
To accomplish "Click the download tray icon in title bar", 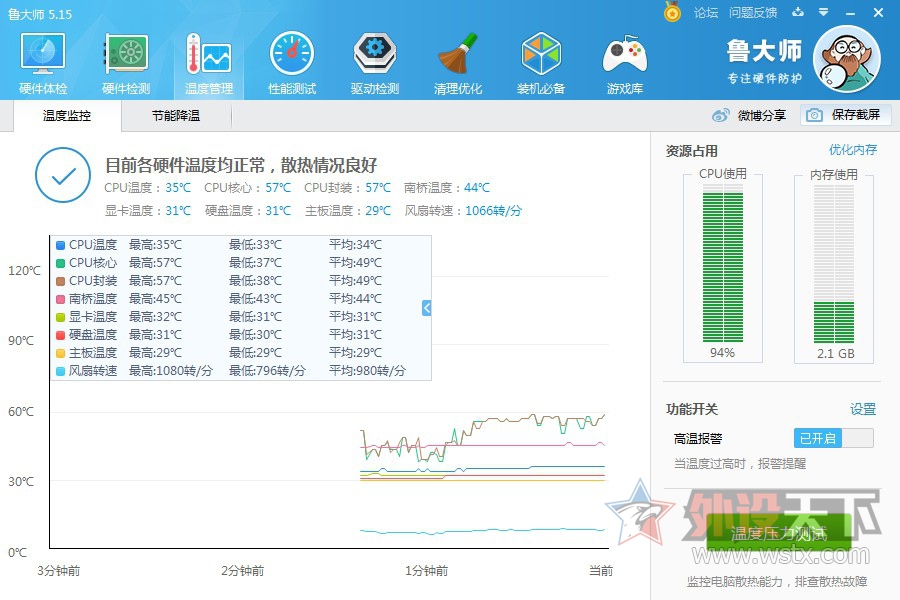I will coord(798,12).
